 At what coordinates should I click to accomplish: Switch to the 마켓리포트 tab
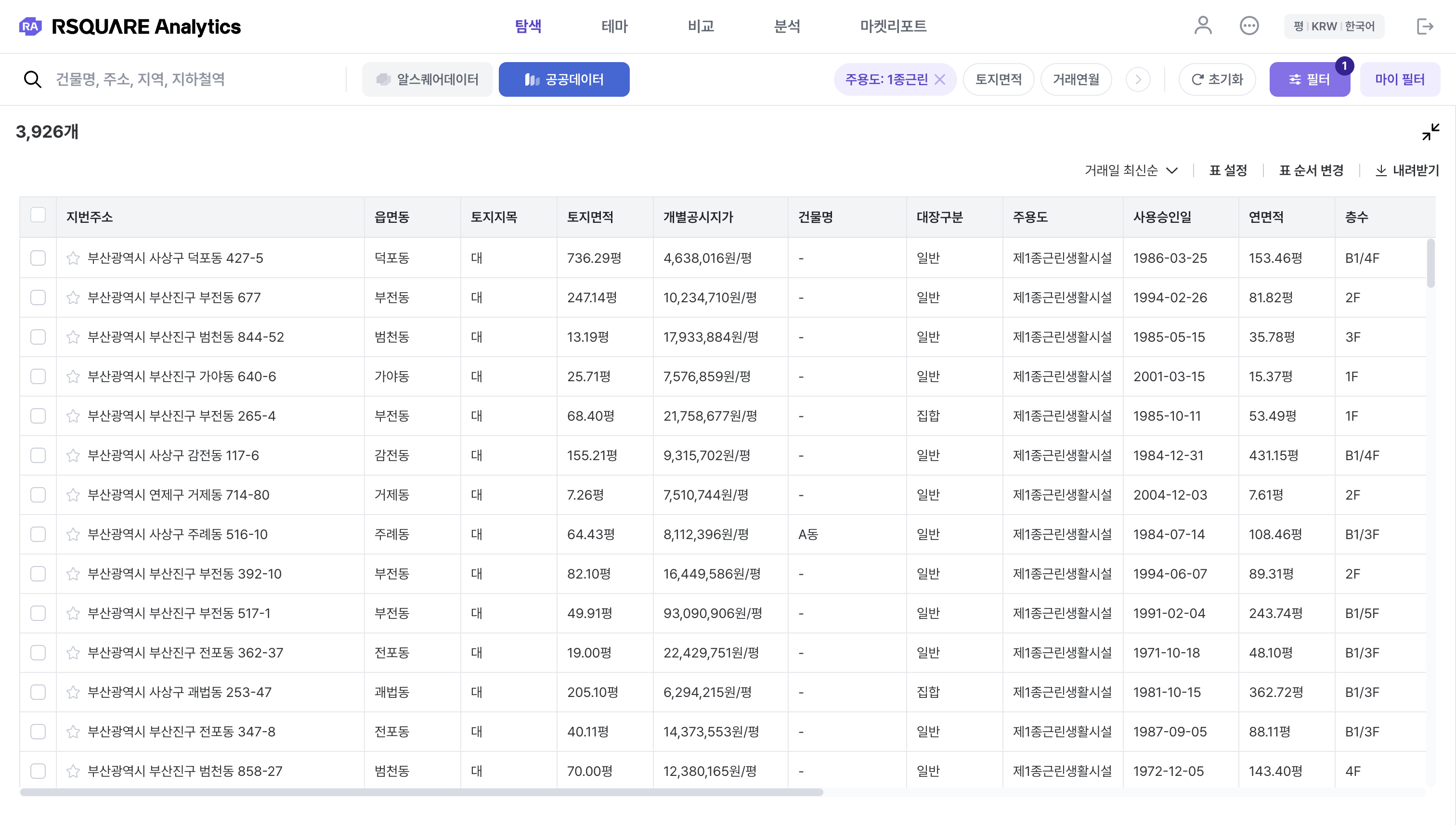(893, 26)
